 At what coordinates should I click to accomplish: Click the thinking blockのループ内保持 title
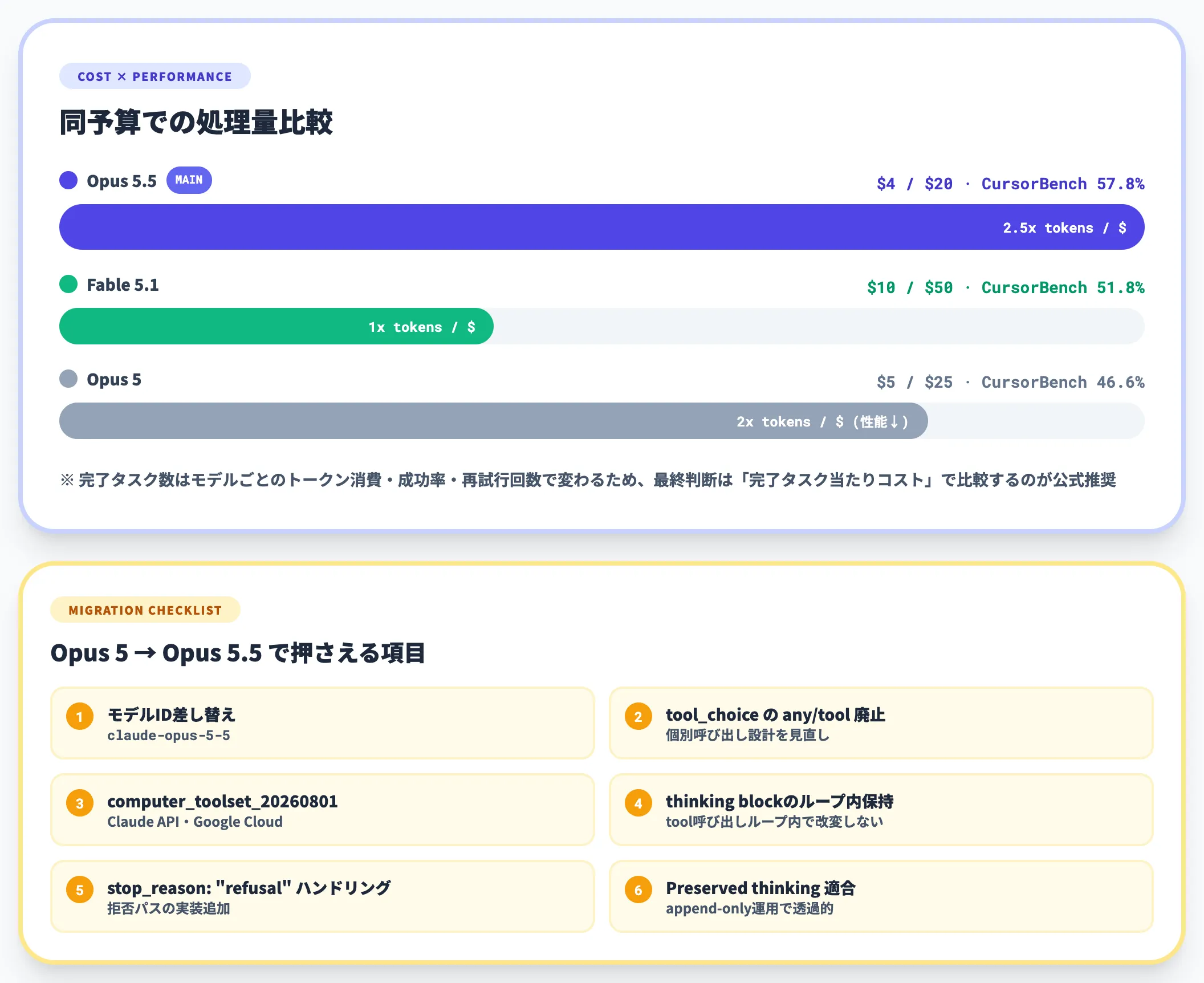point(780,801)
